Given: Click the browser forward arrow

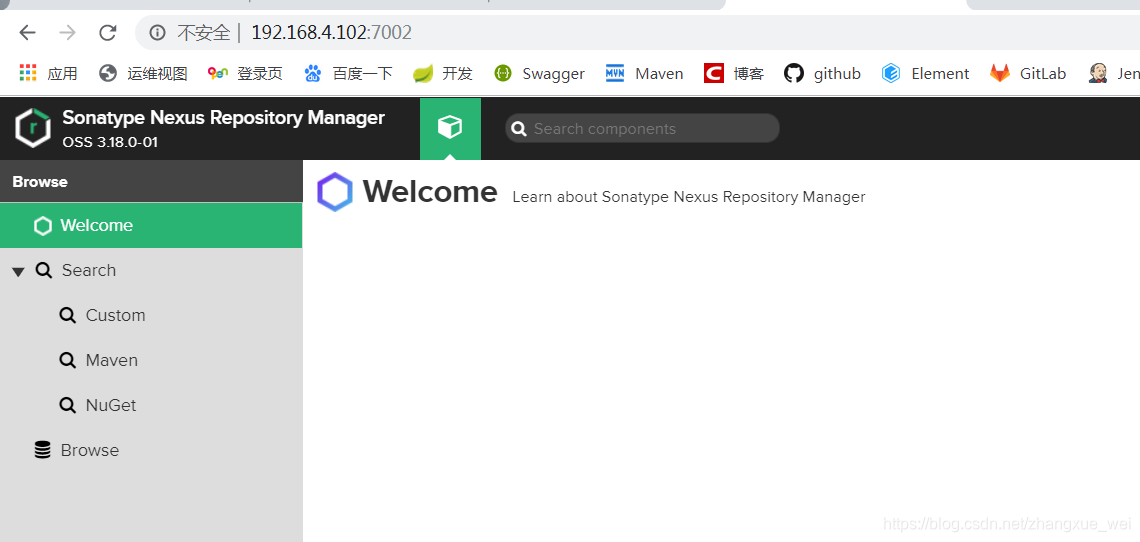Looking at the screenshot, I should [68, 33].
